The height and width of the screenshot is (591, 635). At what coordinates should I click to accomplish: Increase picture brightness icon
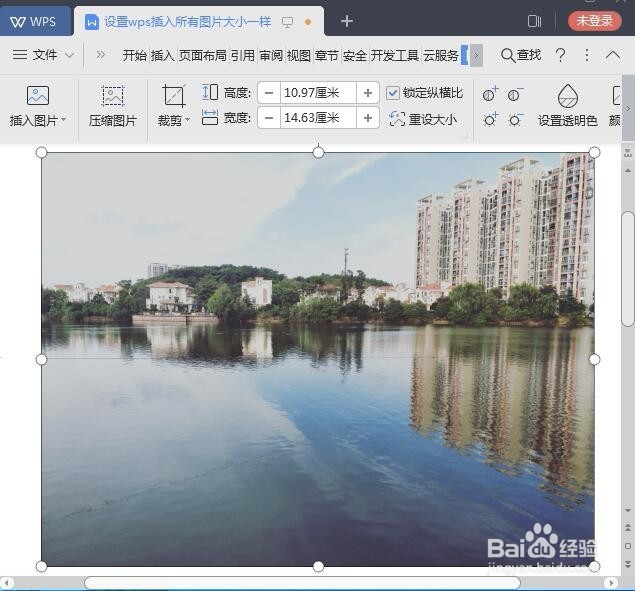click(x=490, y=119)
